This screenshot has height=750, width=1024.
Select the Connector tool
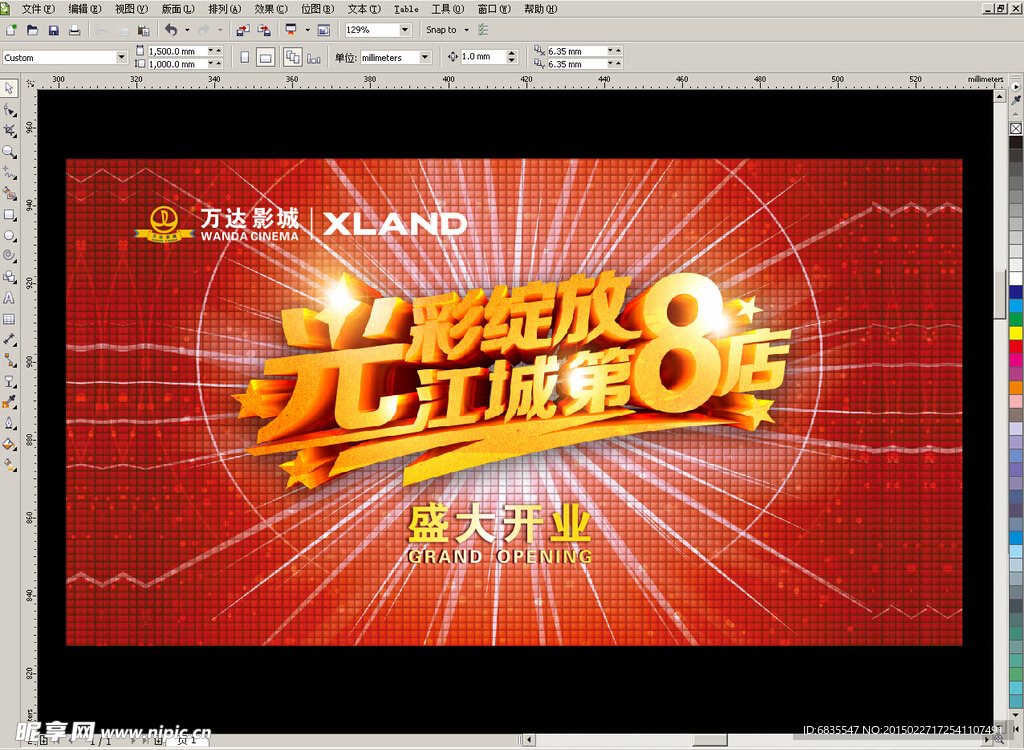click(9, 360)
